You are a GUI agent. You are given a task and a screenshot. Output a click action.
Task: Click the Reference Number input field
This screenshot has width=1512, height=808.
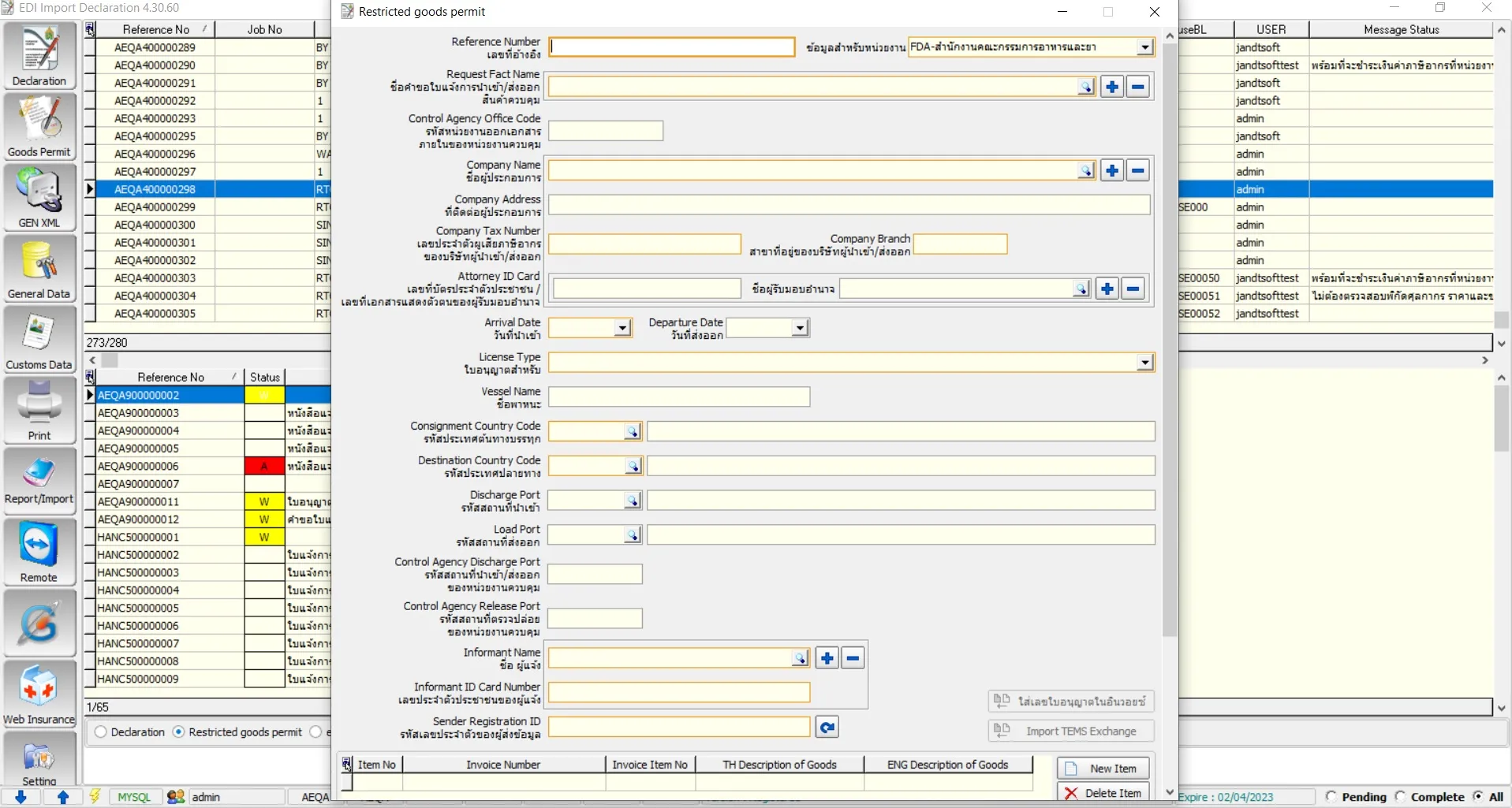click(x=672, y=47)
